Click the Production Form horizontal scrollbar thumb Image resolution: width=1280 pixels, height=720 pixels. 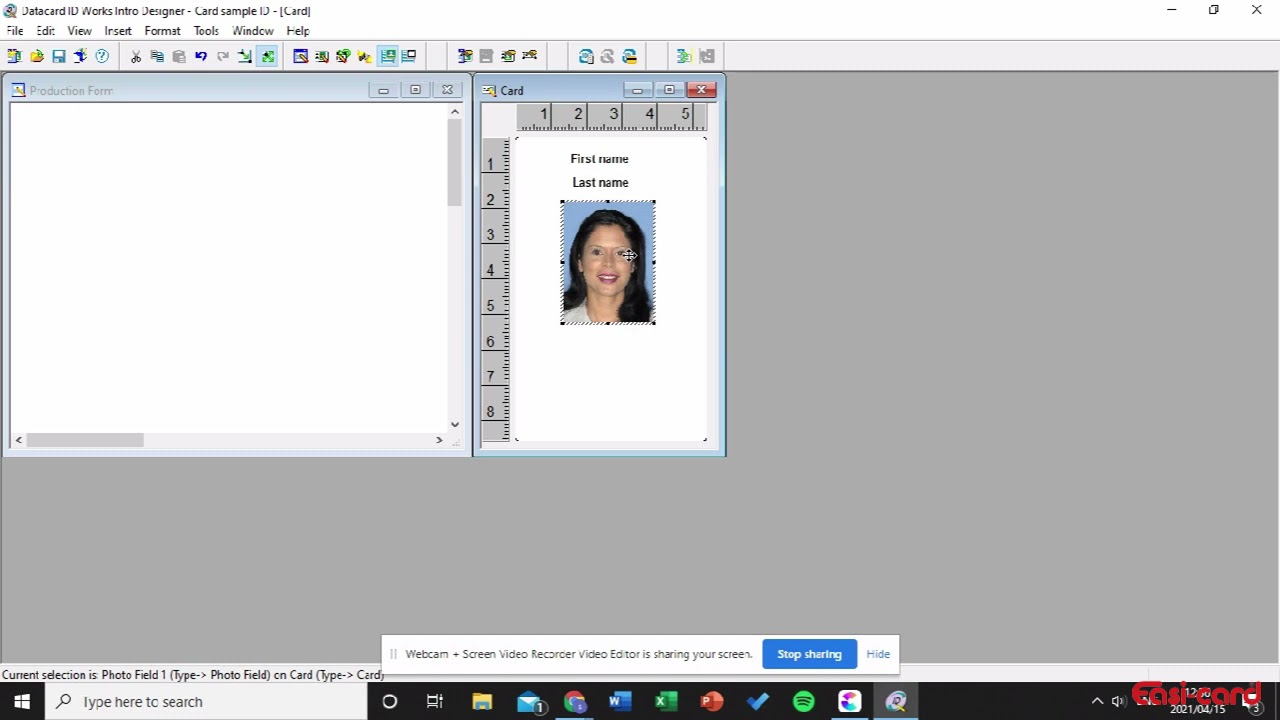(85, 440)
